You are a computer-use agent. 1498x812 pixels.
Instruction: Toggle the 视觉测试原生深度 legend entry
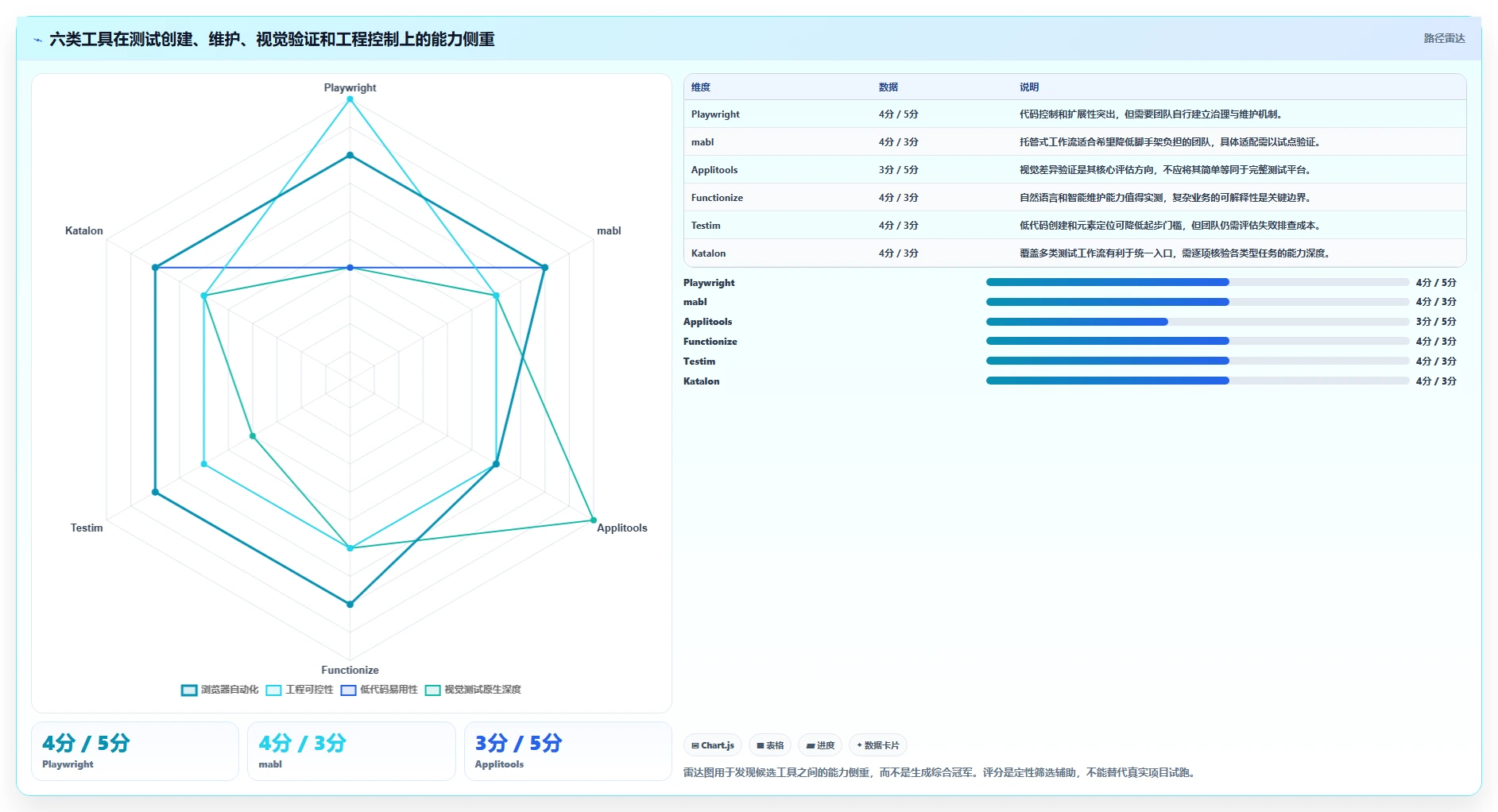[473, 690]
